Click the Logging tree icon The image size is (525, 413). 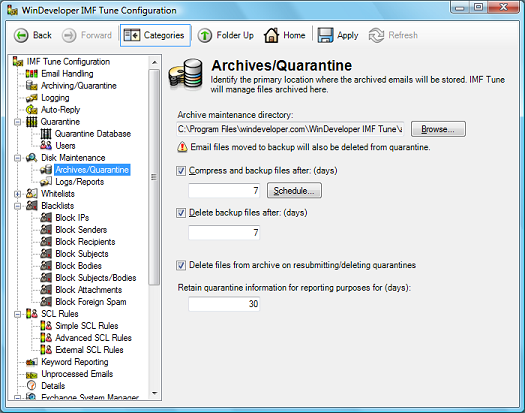(32, 98)
